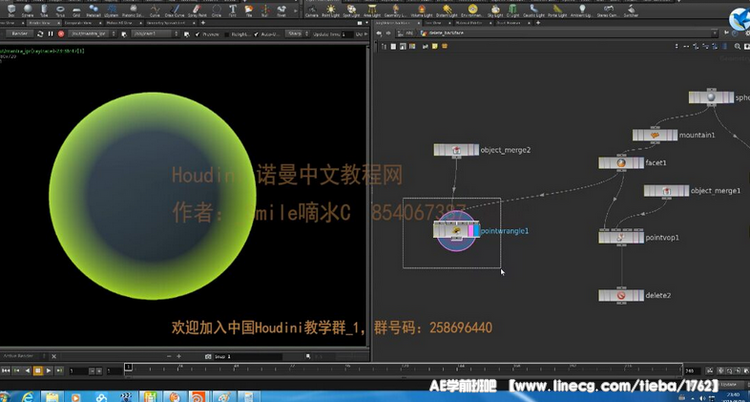Screen dimensions: 750x402
Task: Select the File shelf tool
Action: [x=249, y=10]
